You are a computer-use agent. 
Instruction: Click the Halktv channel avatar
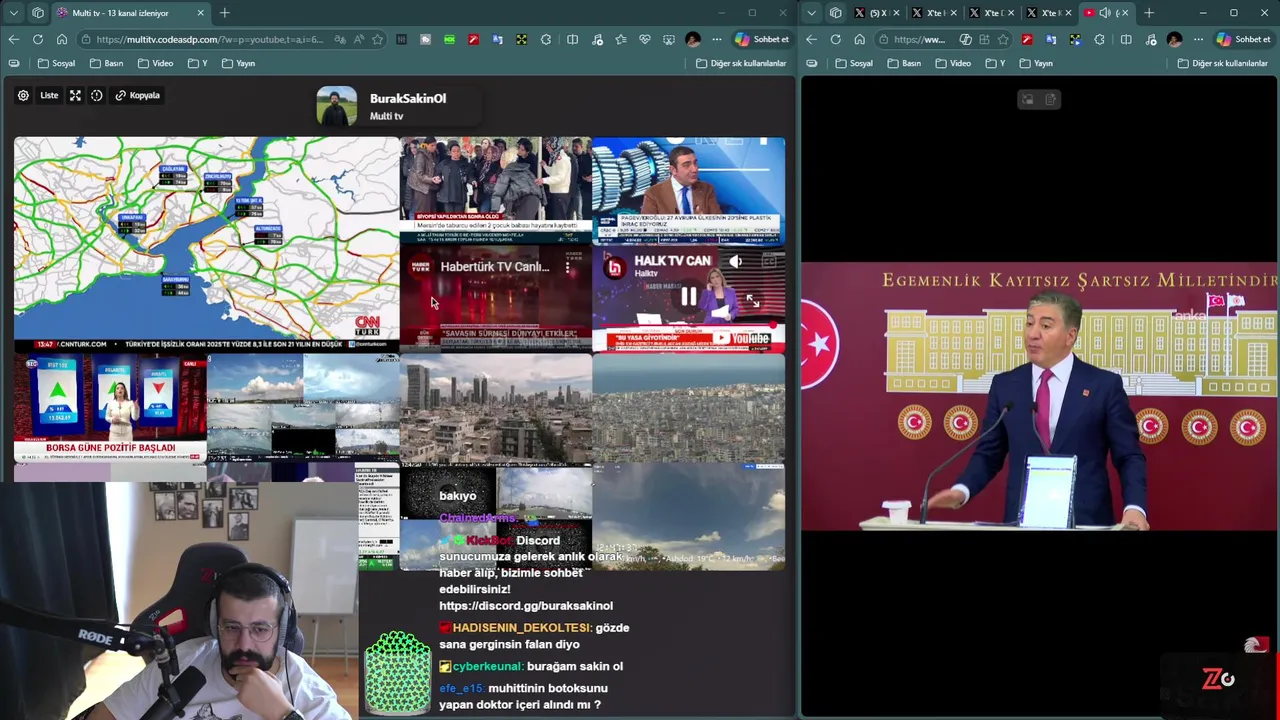coord(615,266)
